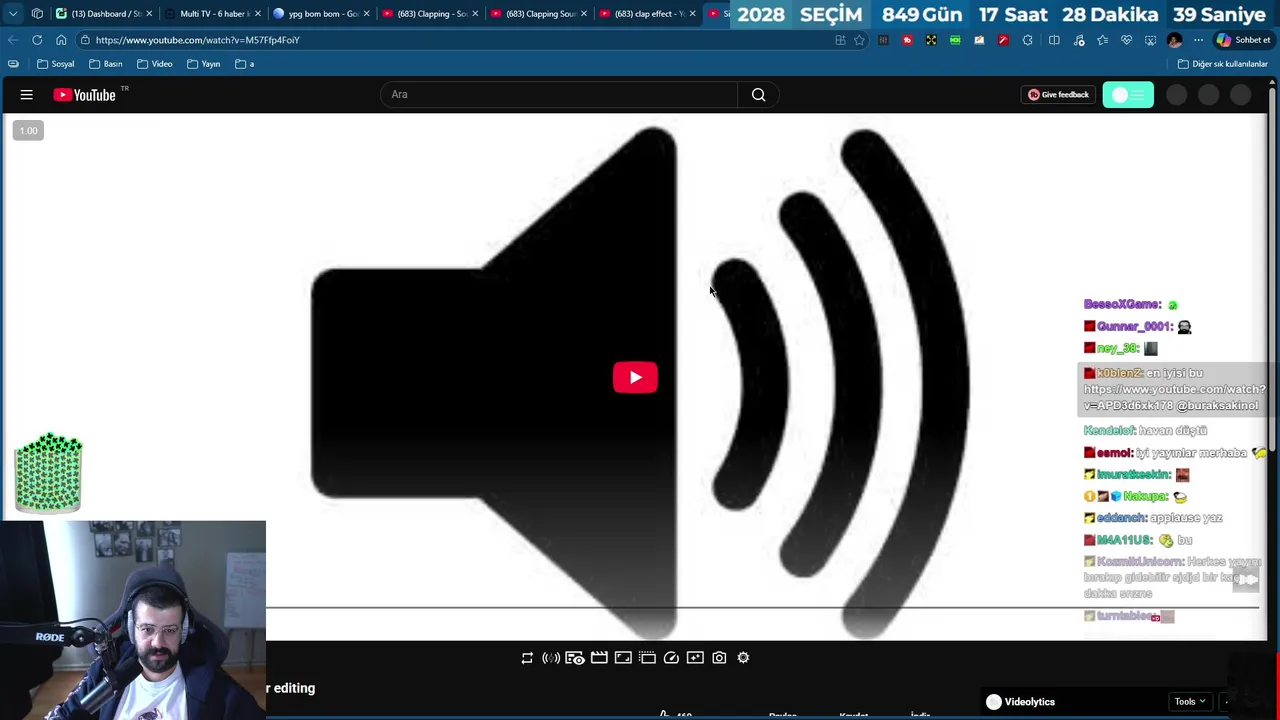Image resolution: width=1280 pixels, height=720 pixels.
Task: Open the favorites list star icon
Action: pyautogui.click(x=1102, y=40)
